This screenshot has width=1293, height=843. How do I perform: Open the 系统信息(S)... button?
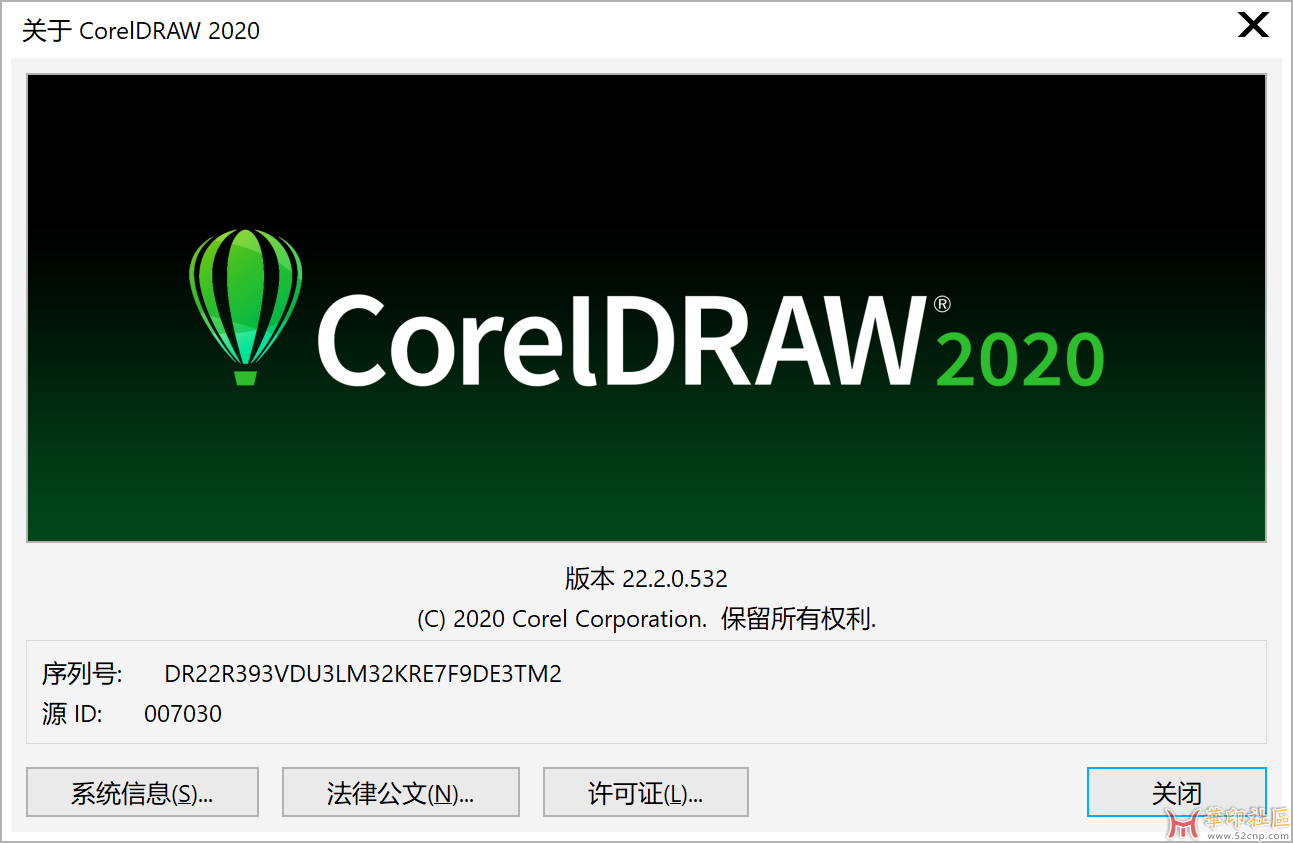click(x=142, y=793)
